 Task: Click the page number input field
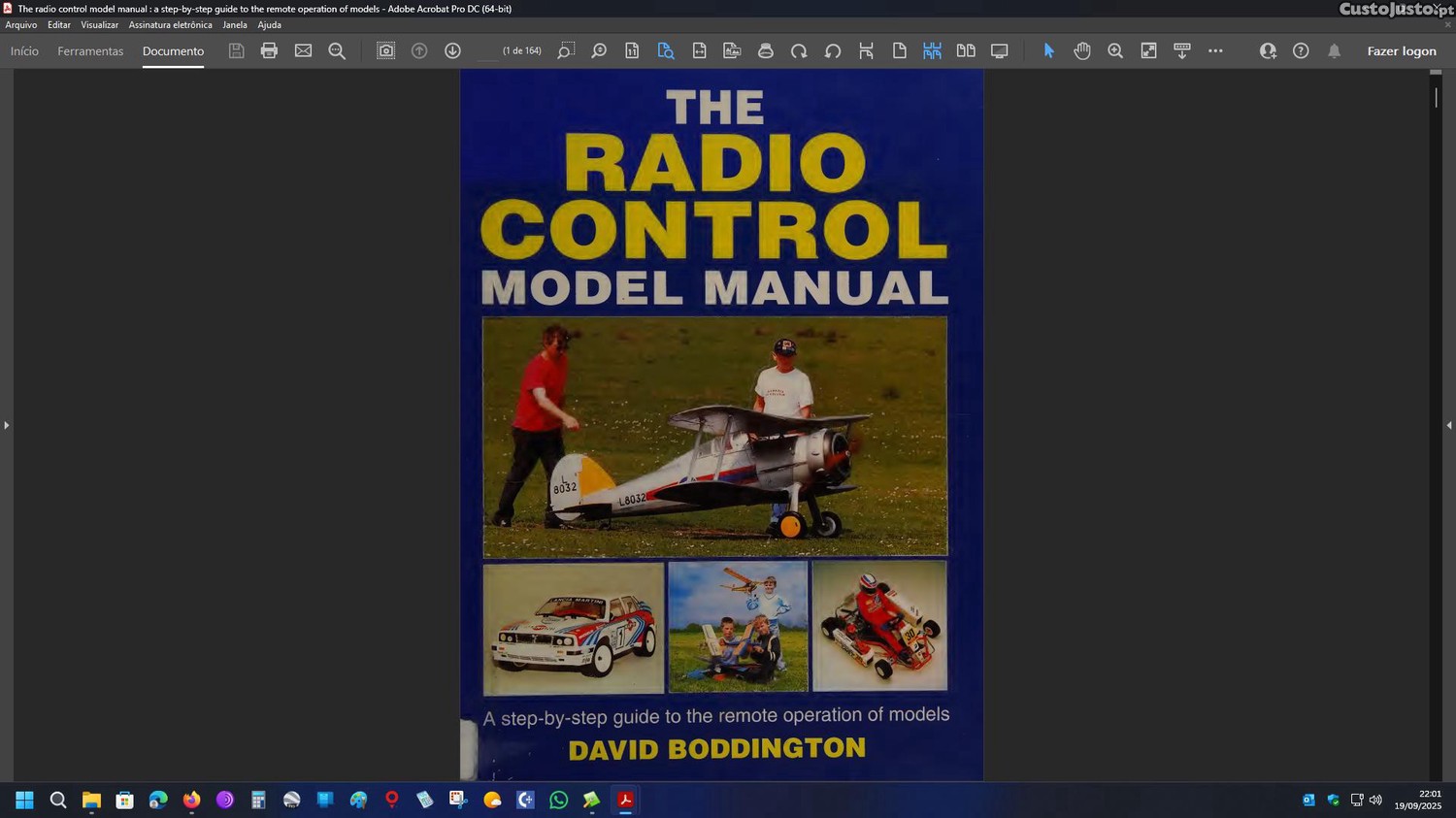click(488, 51)
